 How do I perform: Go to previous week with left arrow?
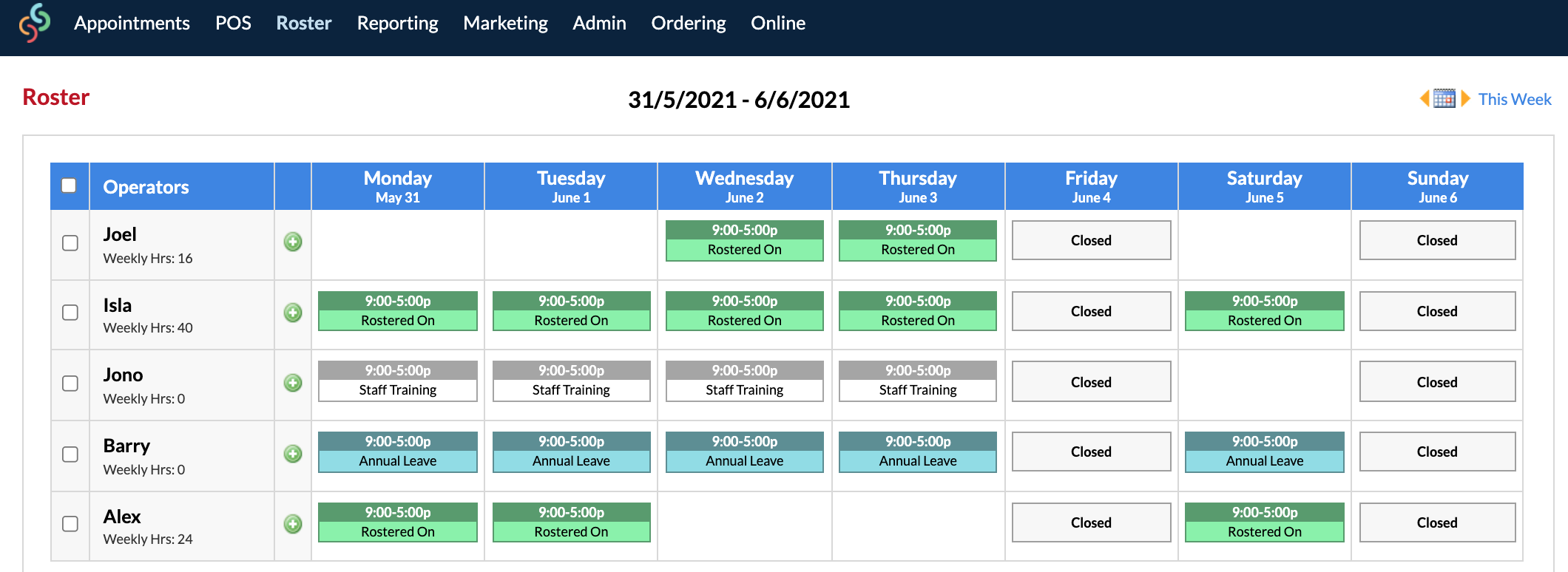tap(1425, 98)
